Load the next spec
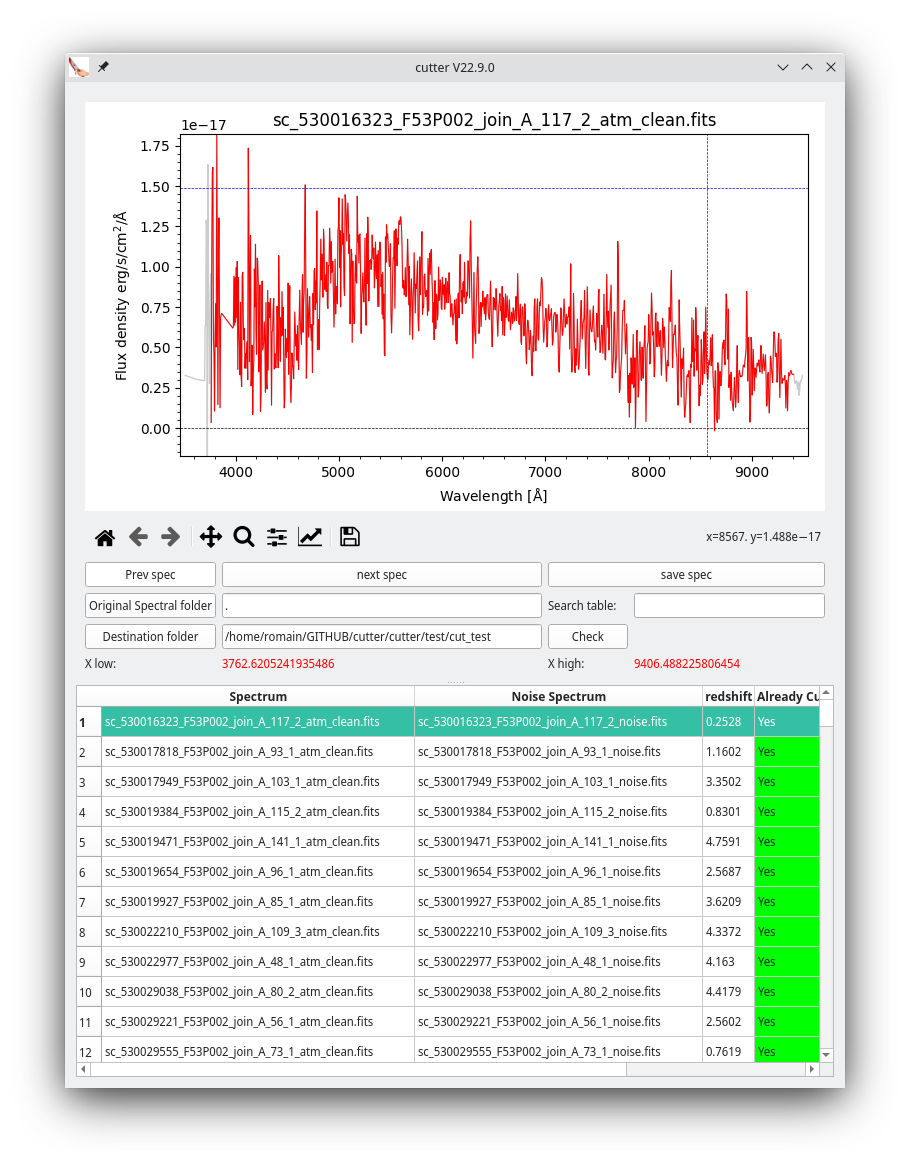This screenshot has height=1165, width=910. pos(381,575)
